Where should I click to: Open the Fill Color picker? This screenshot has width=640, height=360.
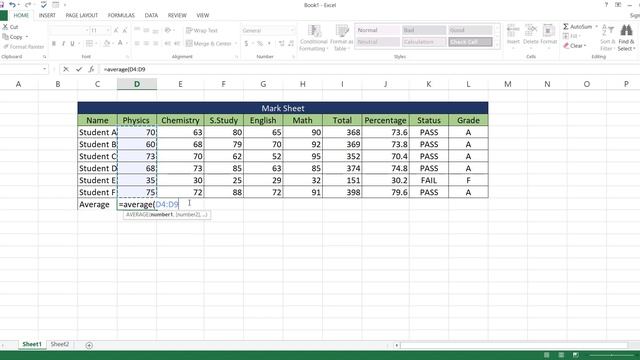[x=107, y=44]
